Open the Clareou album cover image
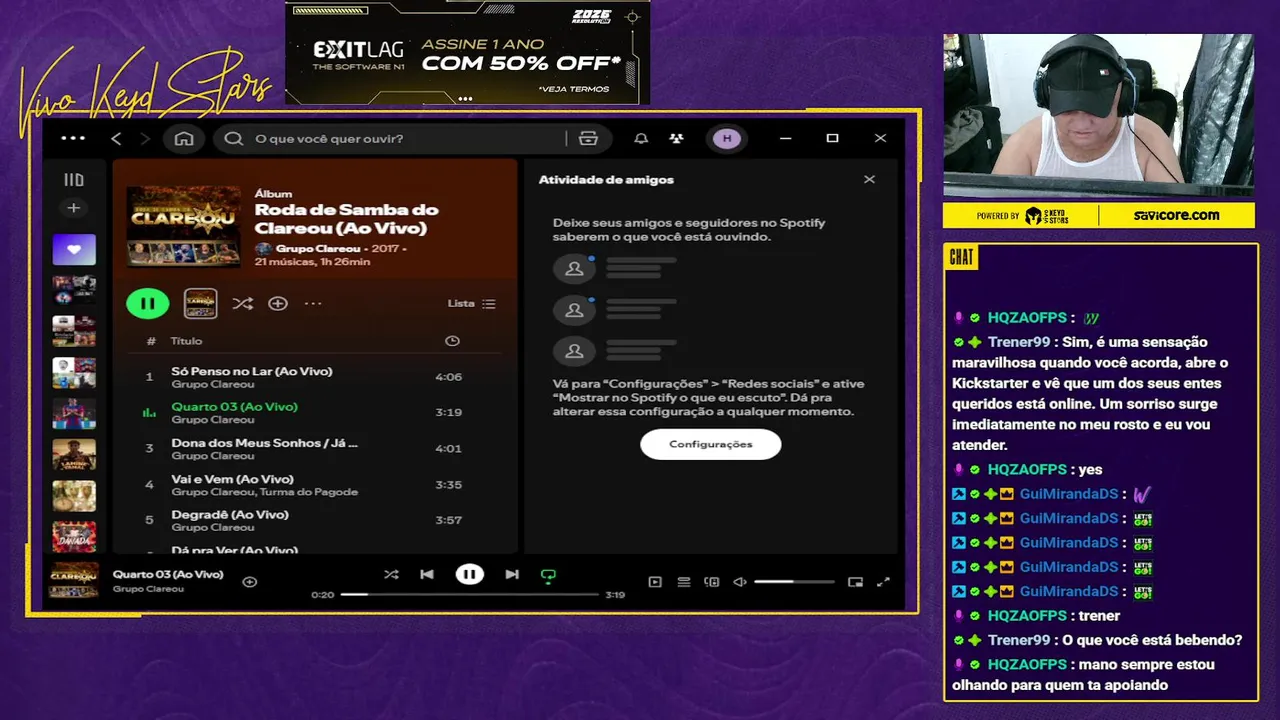The height and width of the screenshot is (720, 1280). pyautogui.click(x=184, y=226)
